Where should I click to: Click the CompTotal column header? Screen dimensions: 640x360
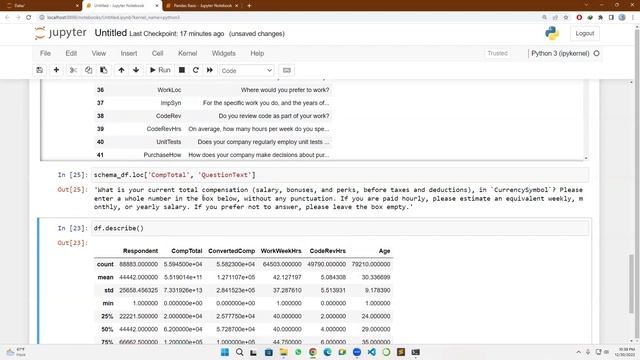[187, 251]
